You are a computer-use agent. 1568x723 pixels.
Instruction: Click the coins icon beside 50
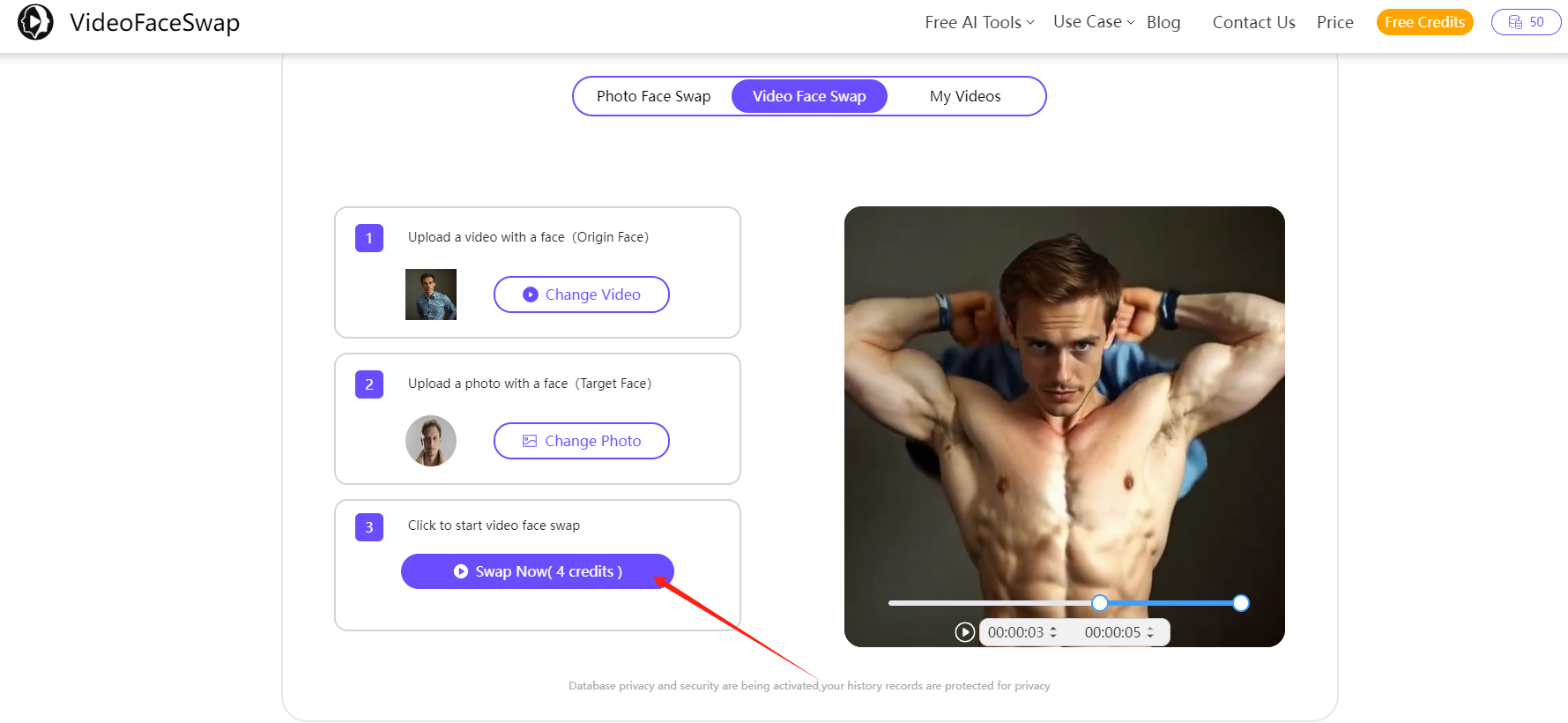point(1515,22)
